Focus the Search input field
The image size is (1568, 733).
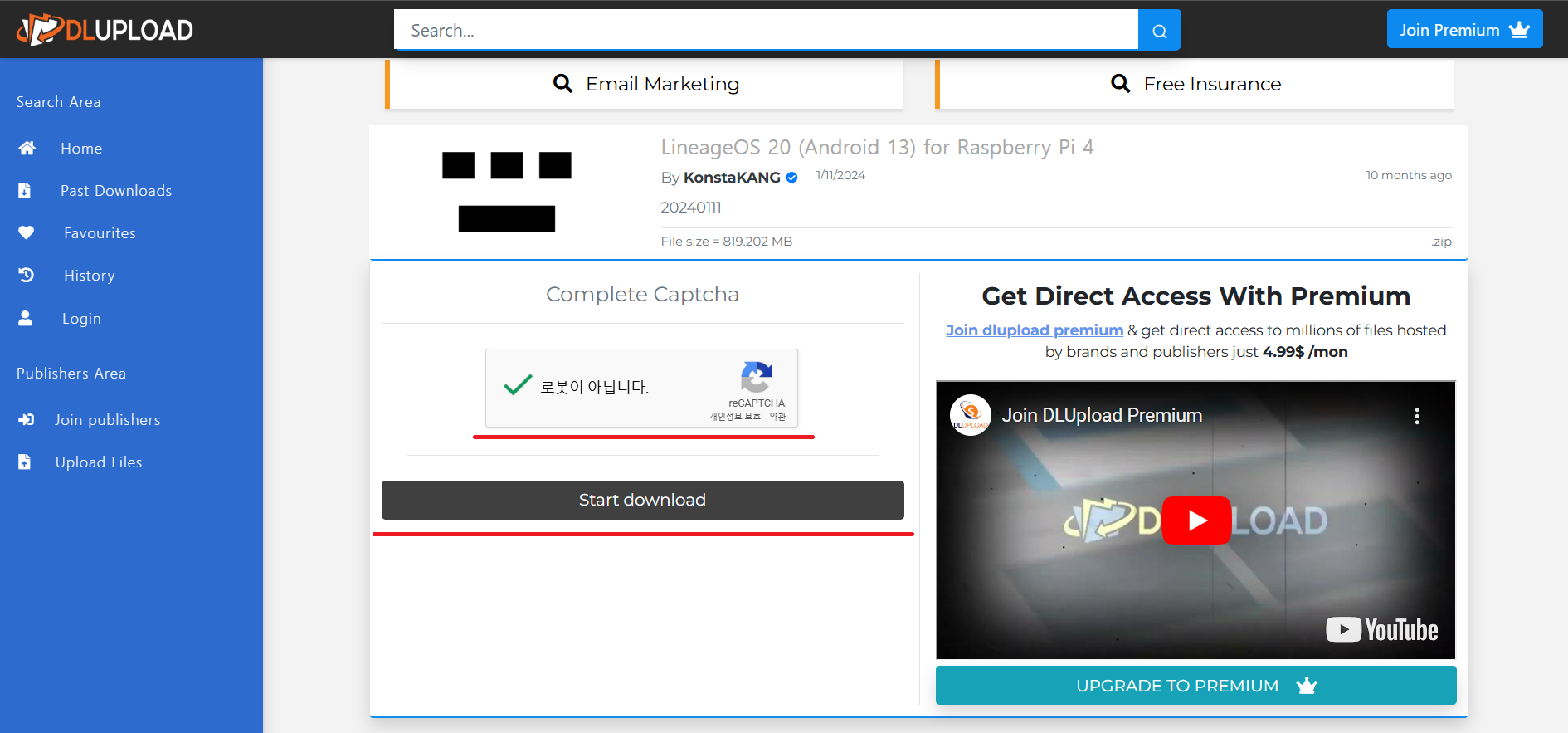pyautogui.click(x=766, y=30)
